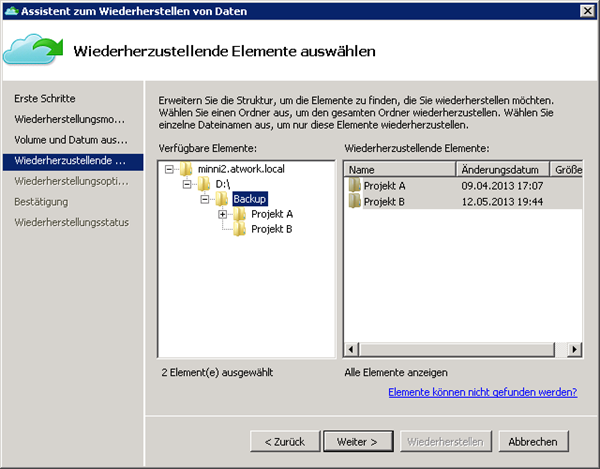Collapse the Backup folder node

click(x=205, y=199)
